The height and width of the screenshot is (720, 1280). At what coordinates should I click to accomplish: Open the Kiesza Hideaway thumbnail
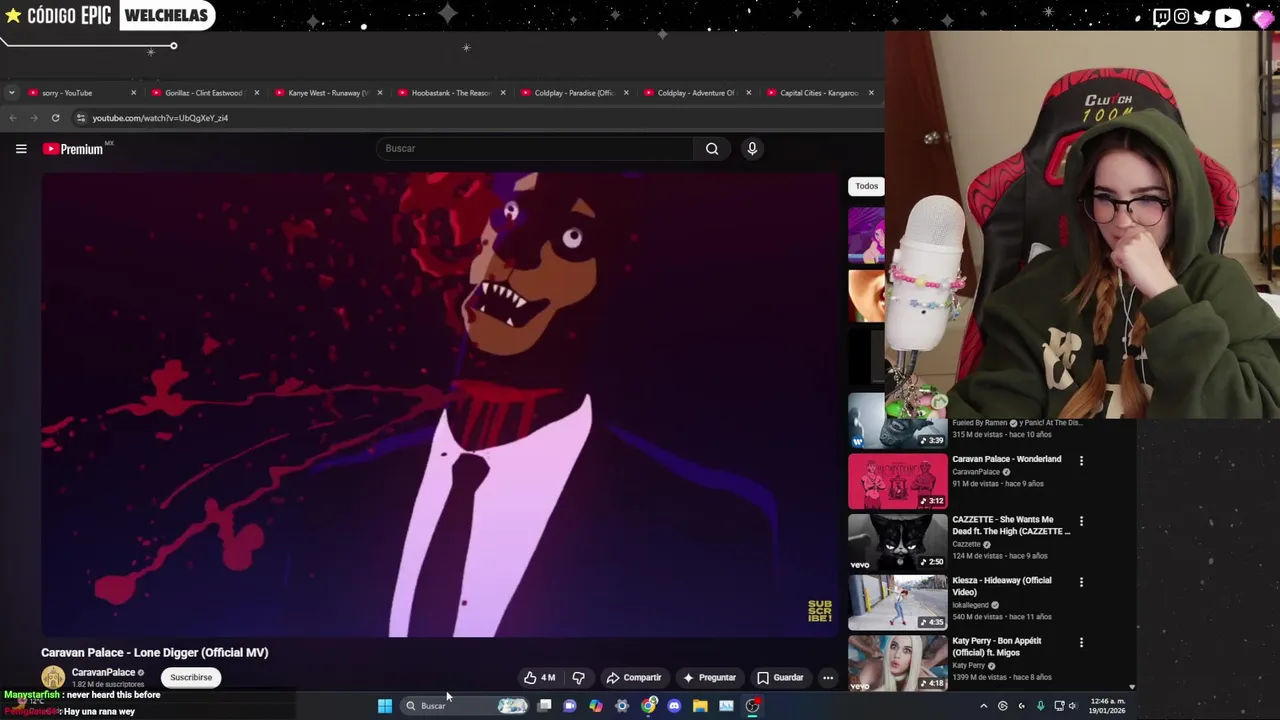(898, 602)
